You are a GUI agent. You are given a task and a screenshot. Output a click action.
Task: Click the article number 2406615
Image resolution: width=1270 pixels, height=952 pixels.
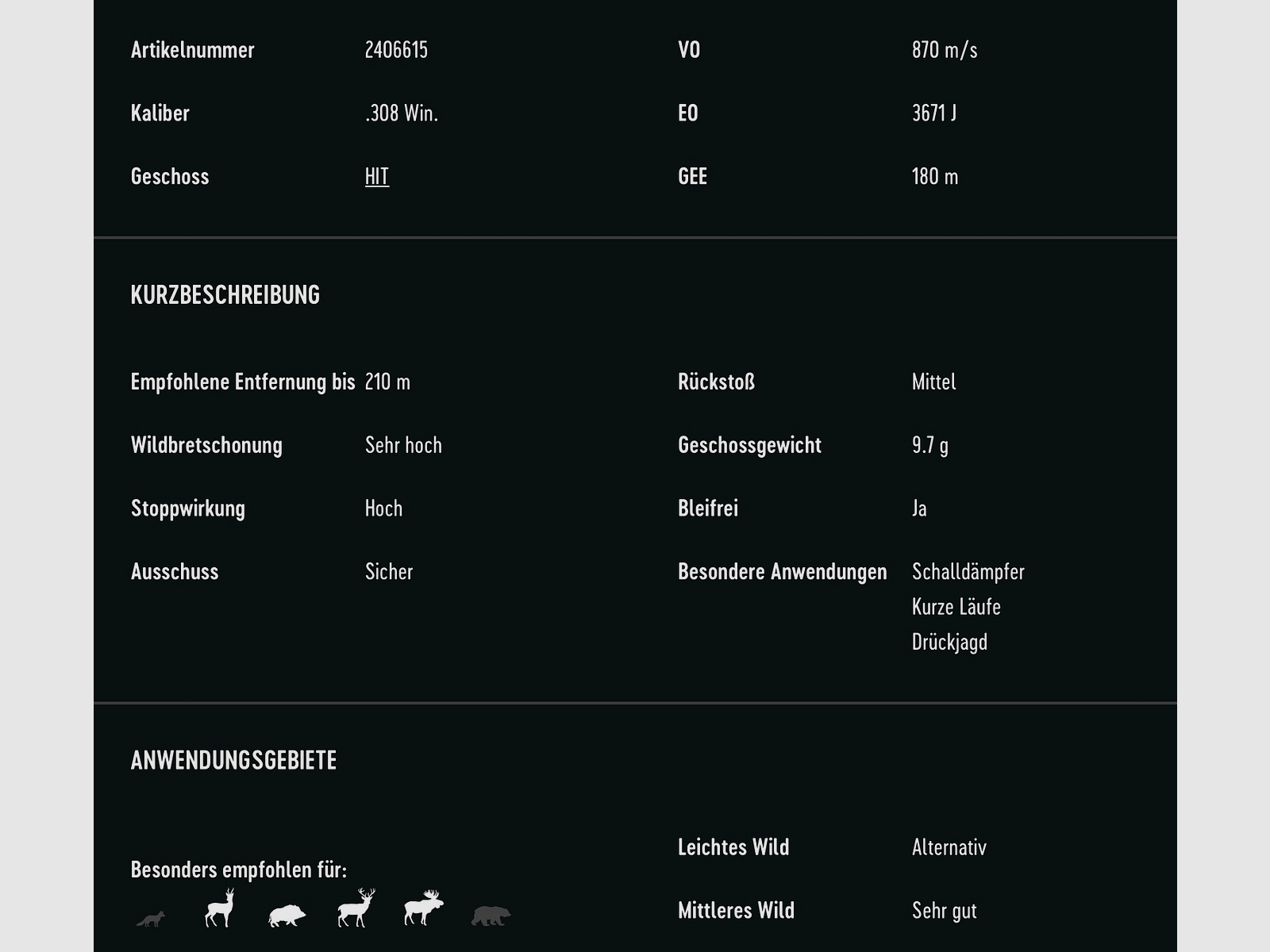(396, 50)
